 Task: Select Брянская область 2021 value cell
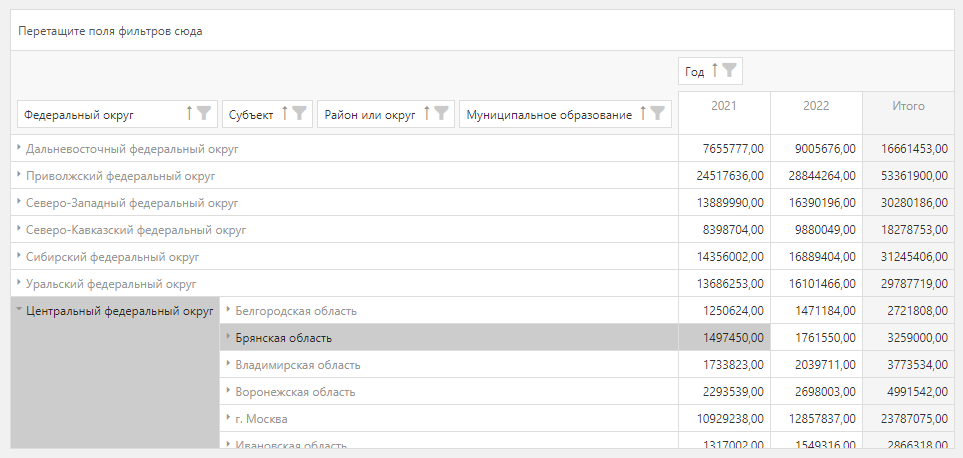pyautogui.click(x=724, y=338)
